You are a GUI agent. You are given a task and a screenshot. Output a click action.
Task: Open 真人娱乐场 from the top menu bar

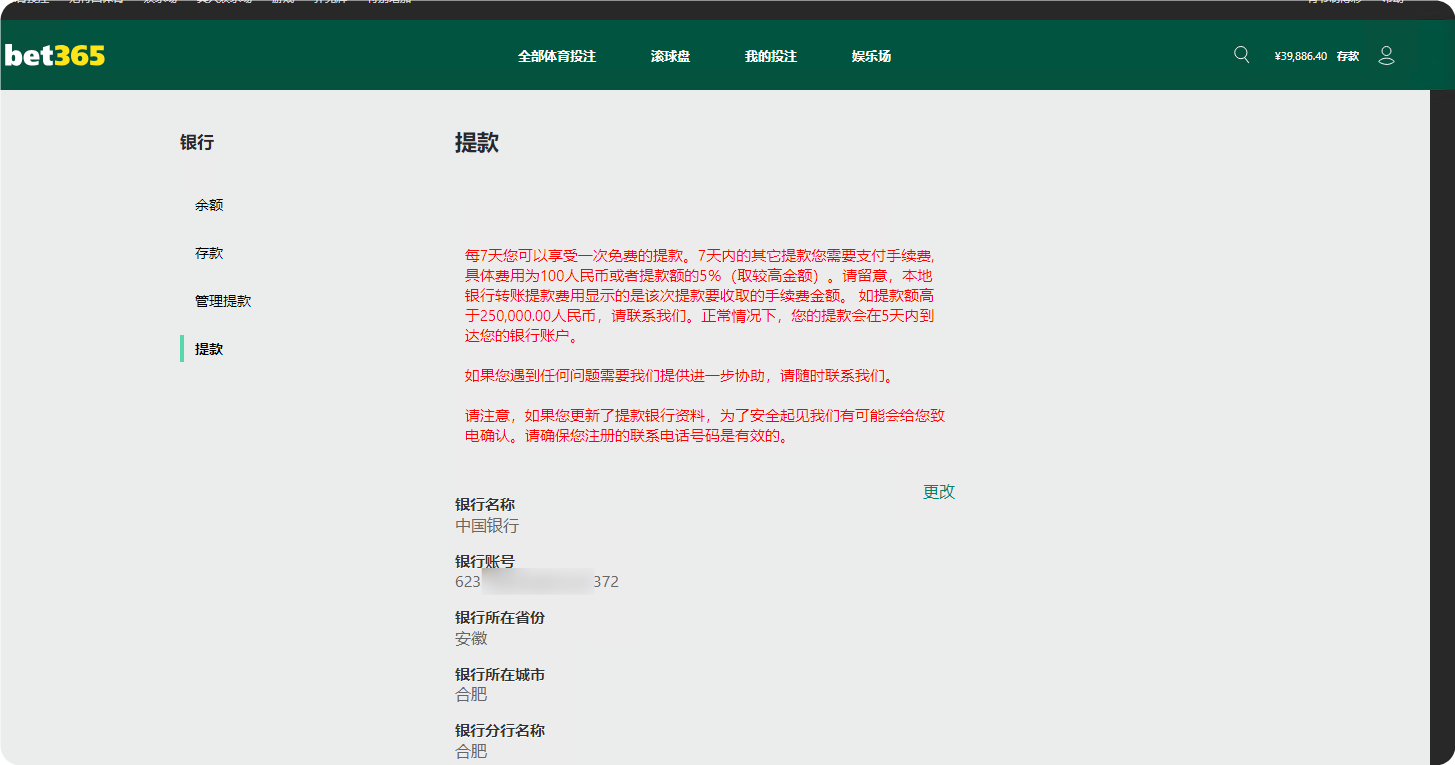point(226,5)
